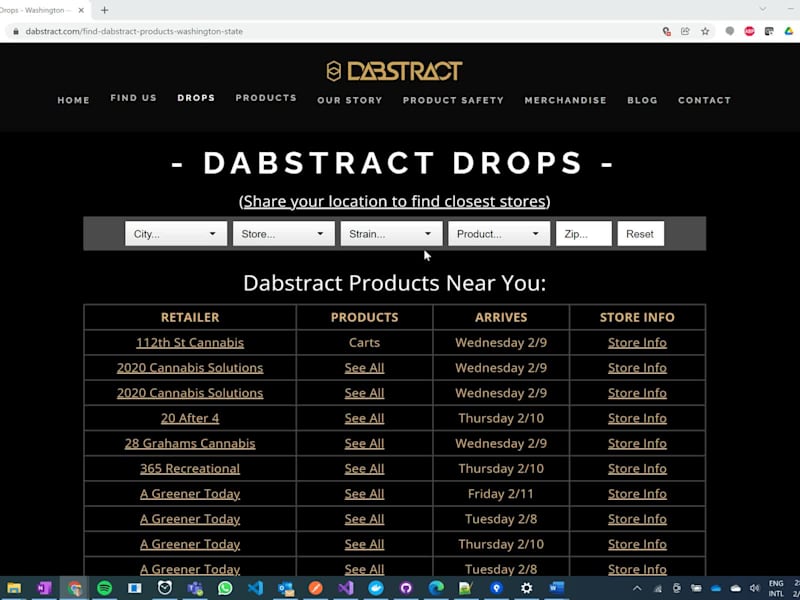Viewport: 800px width, 600px height.
Task: Open Visual Studio from the taskbar
Action: [x=345, y=588]
